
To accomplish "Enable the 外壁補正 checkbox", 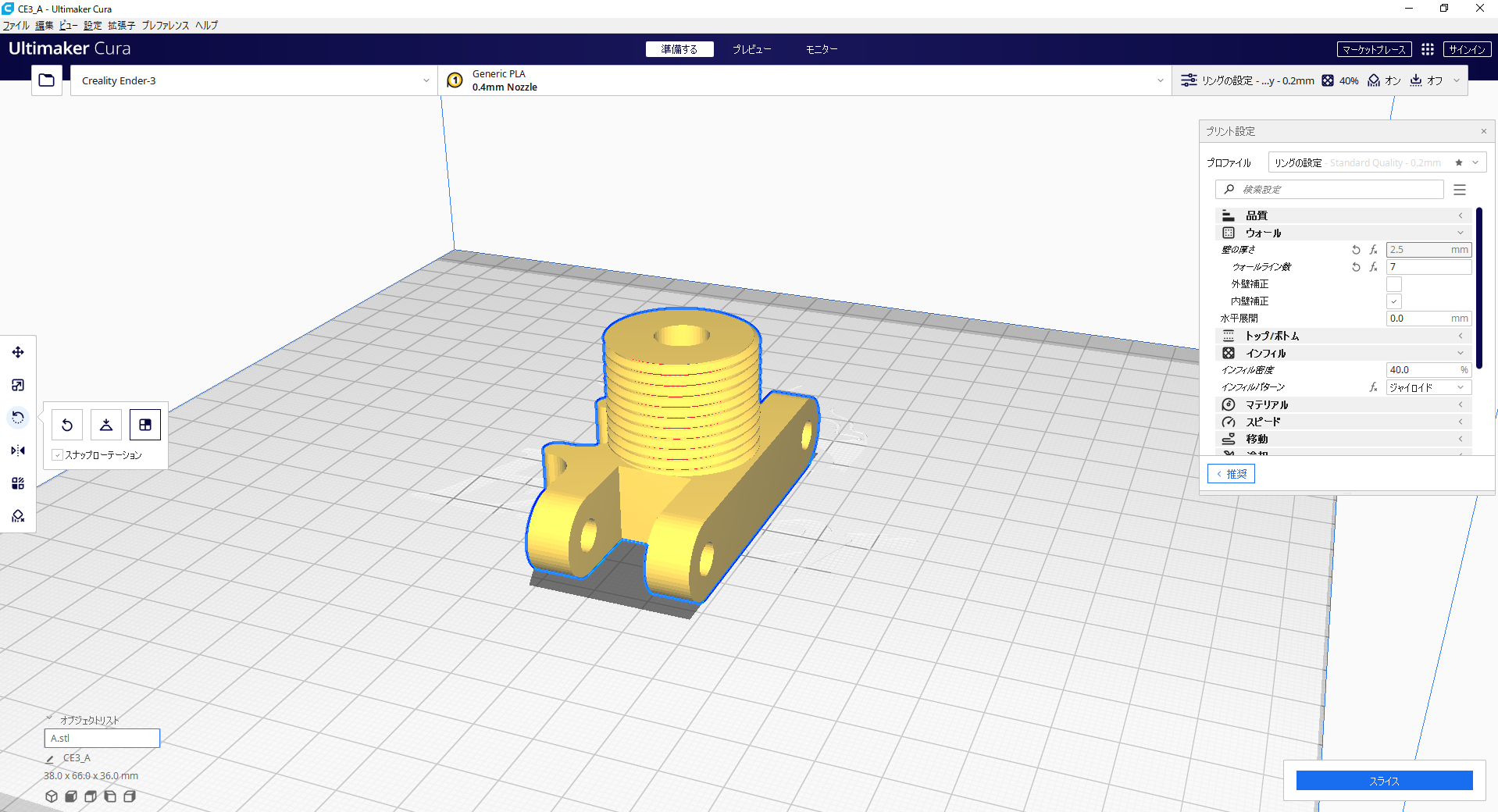I will [1394, 284].
